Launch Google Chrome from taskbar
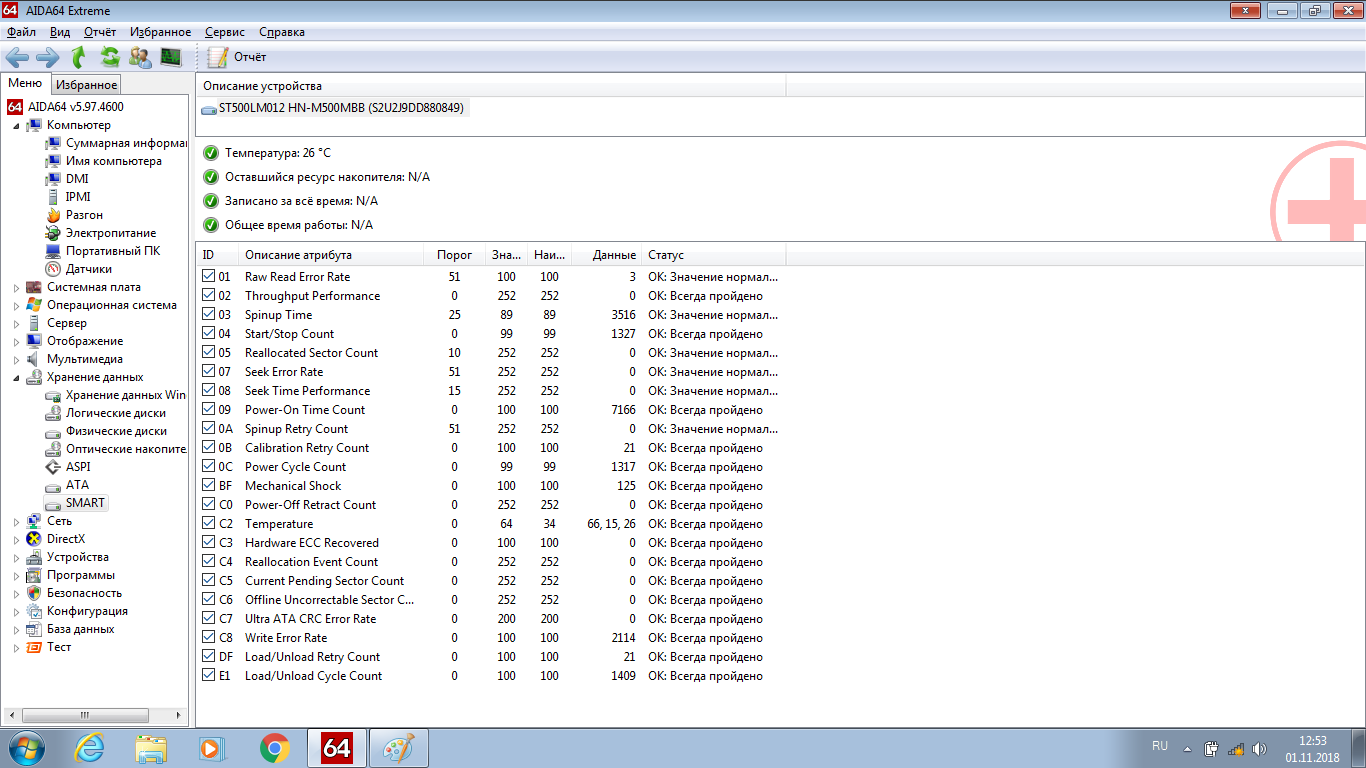Image resolution: width=1366 pixels, height=768 pixels. tap(275, 747)
